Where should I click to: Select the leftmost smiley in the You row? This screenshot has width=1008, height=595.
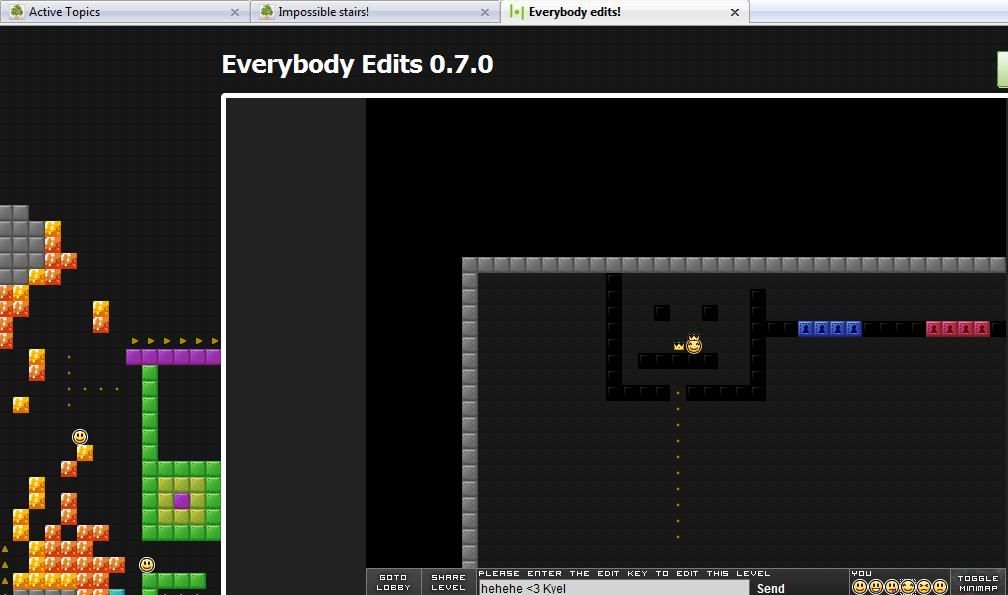pyautogui.click(x=860, y=587)
